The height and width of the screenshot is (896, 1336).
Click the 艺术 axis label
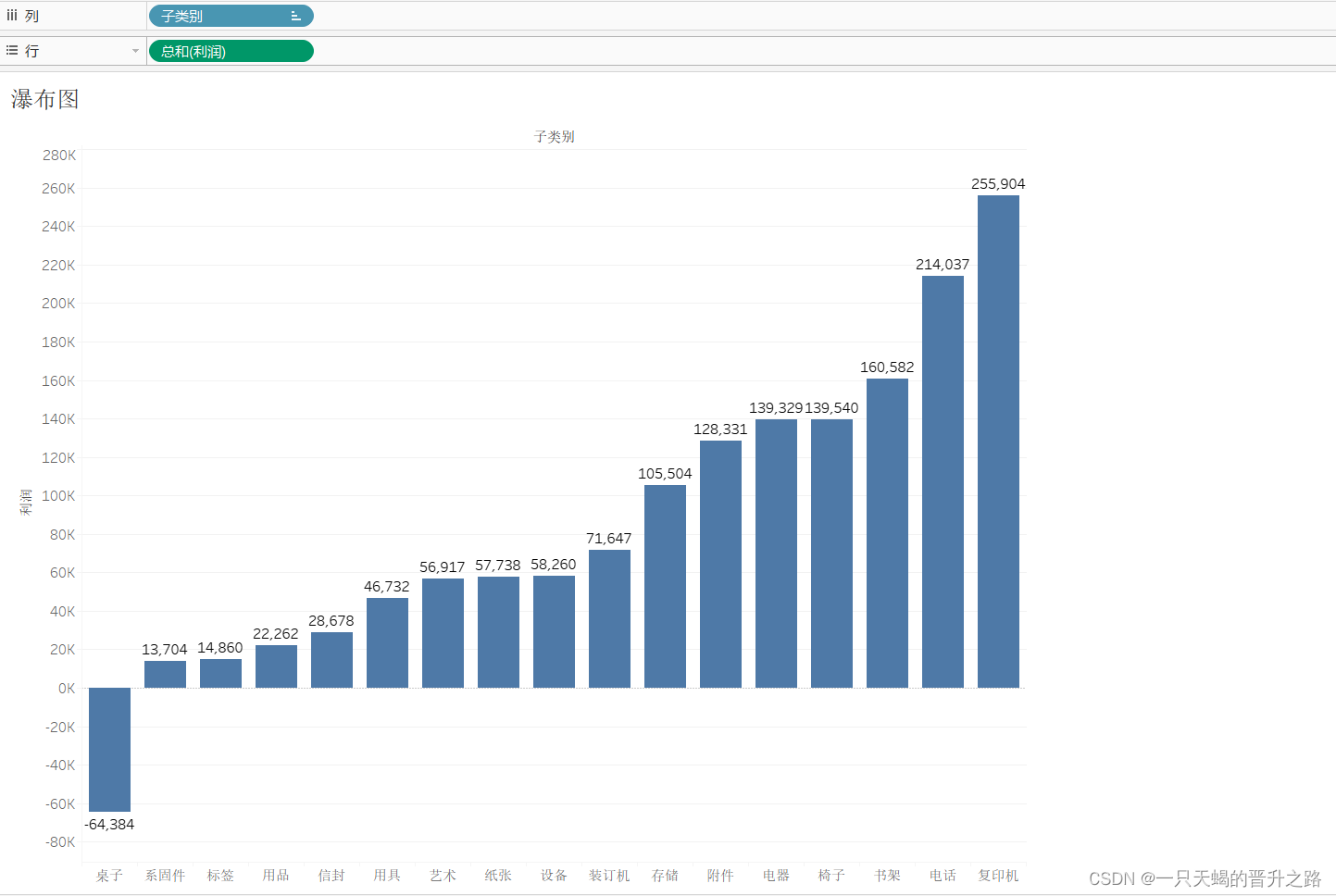point(443,875)
